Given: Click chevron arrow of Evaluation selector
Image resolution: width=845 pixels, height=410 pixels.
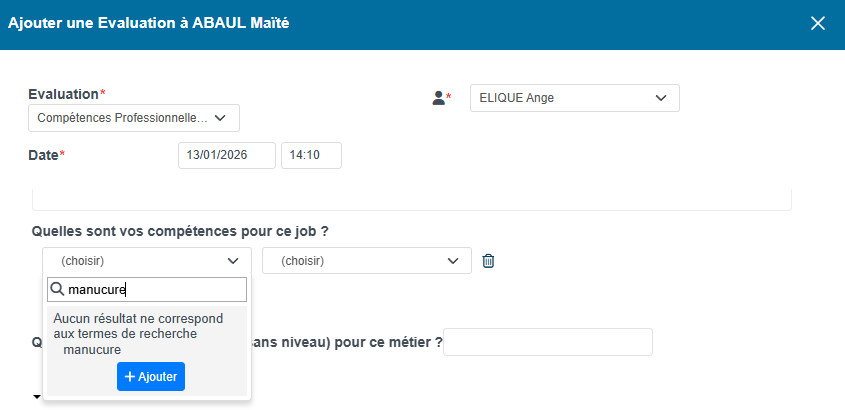Looking at the screenshot, I should pos(220,118).
